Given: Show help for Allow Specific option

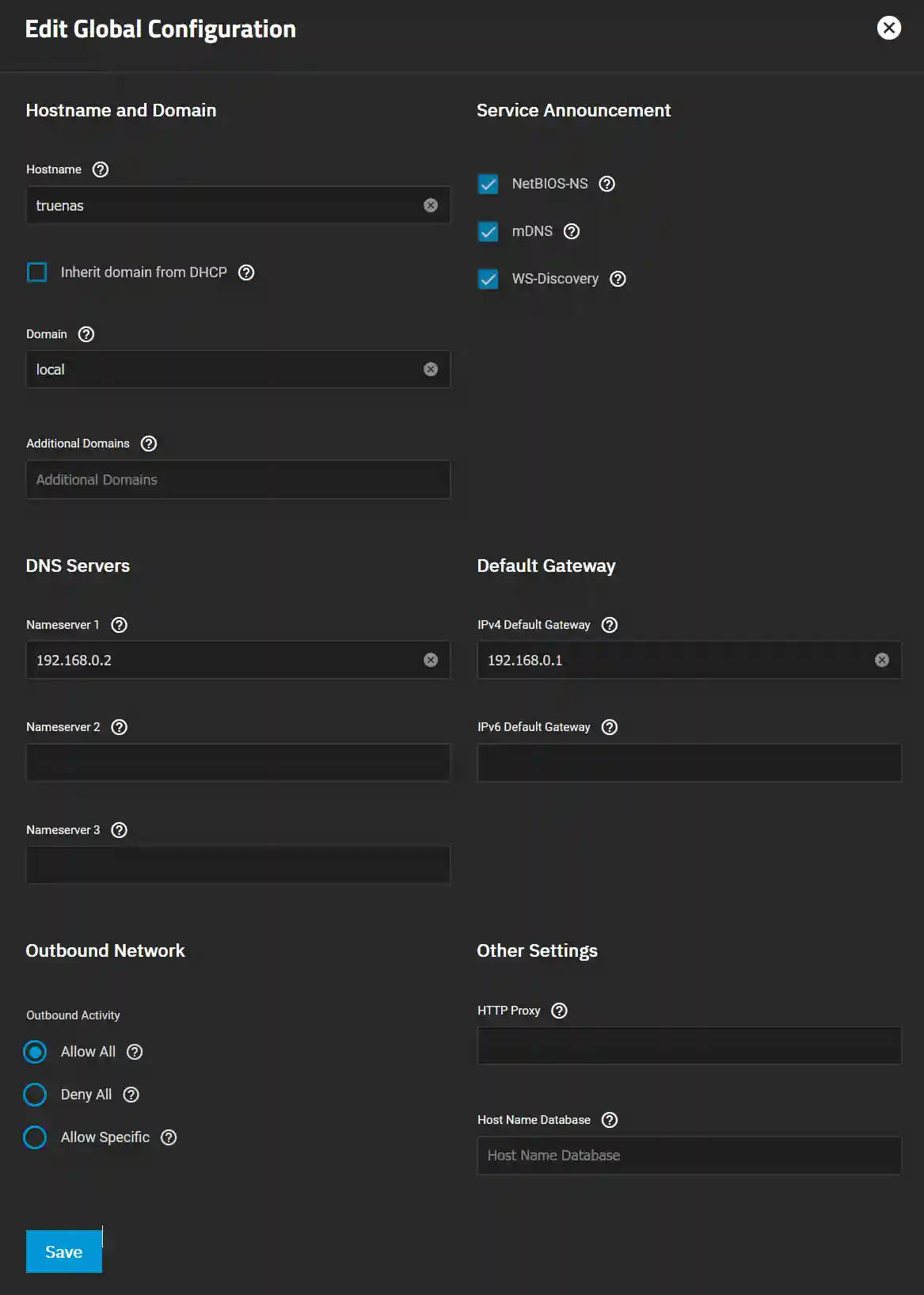Looking at the screenshot, I should click(x=169, y=1137).
